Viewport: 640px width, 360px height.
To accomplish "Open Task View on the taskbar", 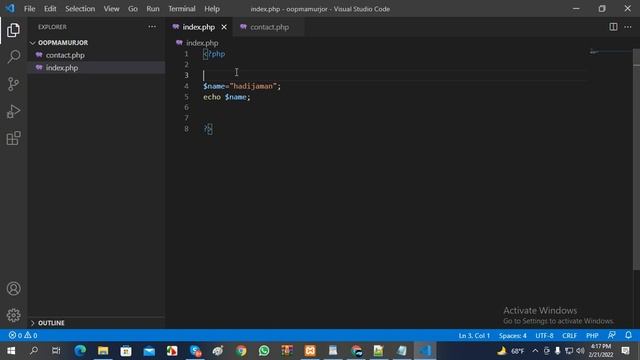I will (x=56, y=351).
